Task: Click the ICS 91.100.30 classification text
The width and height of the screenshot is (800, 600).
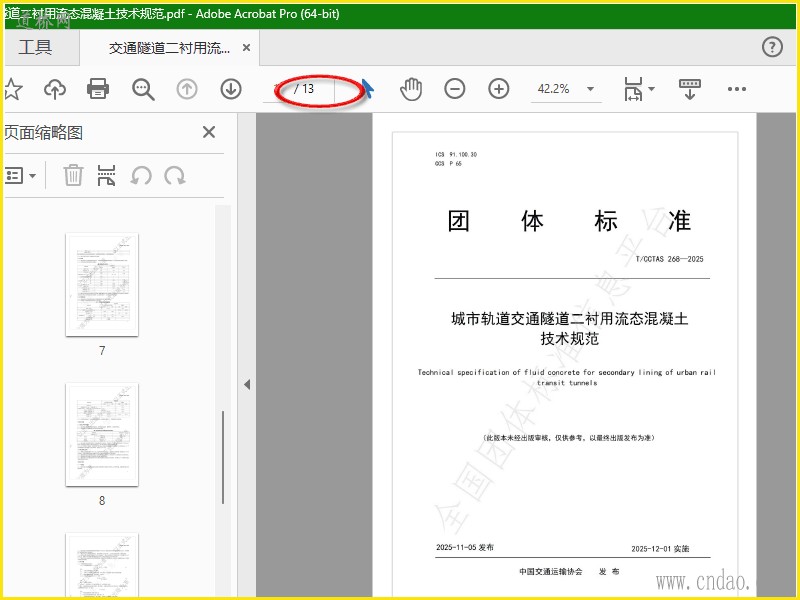Action: click(456, 154)
